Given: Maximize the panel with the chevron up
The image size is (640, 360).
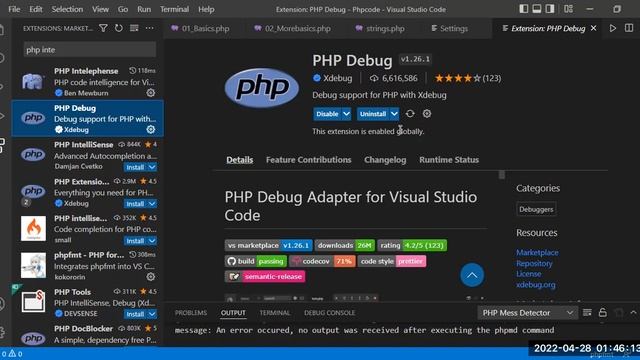Looking at the screenshot, I should click(x=633, y=313).
